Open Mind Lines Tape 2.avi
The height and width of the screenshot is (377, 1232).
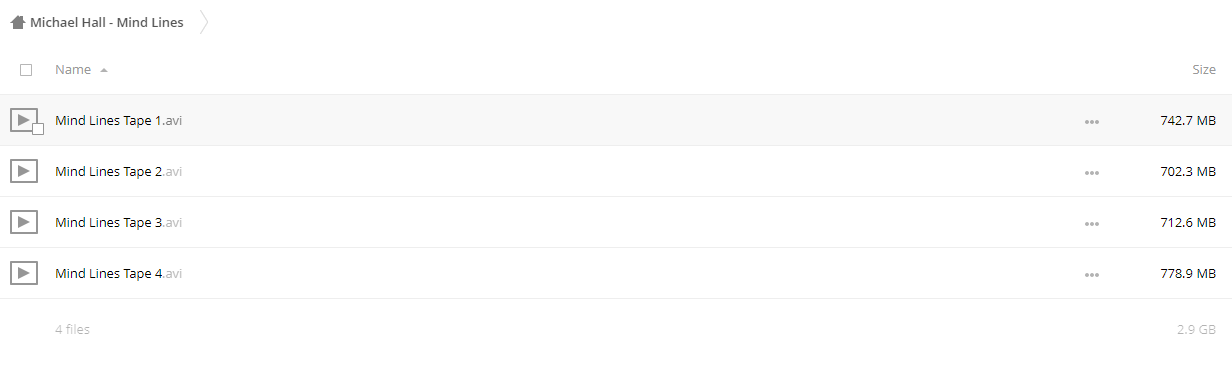[x=118, y=171]
